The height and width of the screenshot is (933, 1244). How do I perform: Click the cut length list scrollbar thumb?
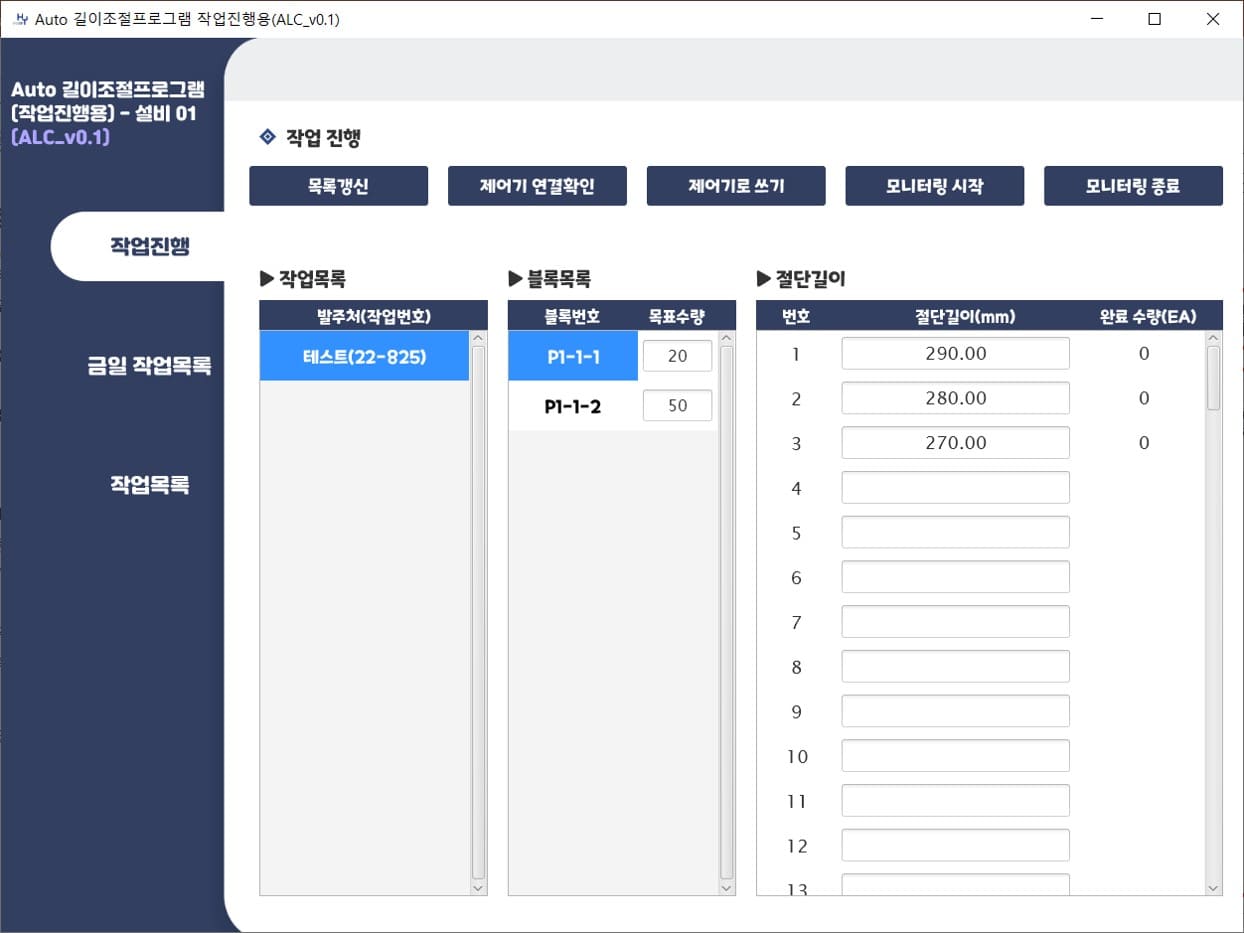[1213, 378]
